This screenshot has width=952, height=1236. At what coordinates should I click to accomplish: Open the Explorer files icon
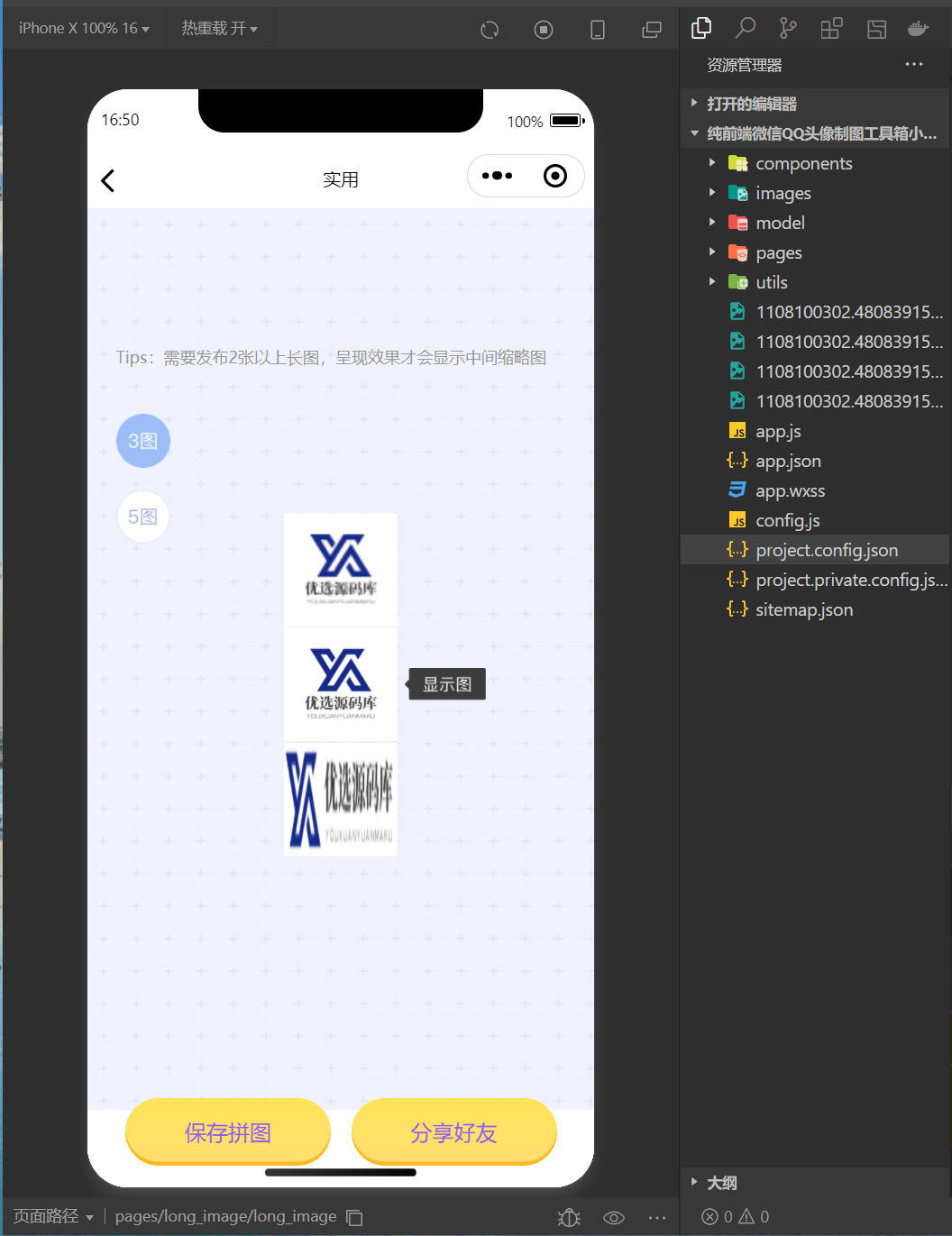pyautogui.click(x=701, y=28)
